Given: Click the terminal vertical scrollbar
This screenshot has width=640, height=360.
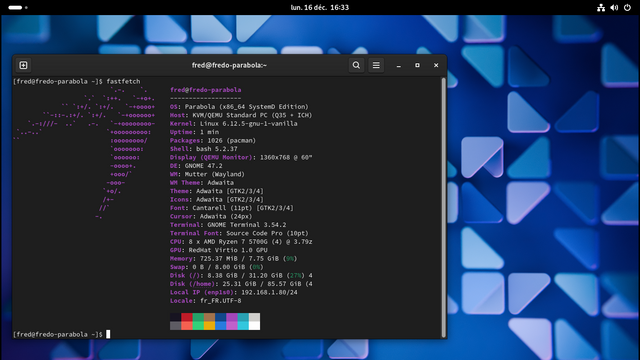Looking at the screenshot, I should tap(444, 207).
